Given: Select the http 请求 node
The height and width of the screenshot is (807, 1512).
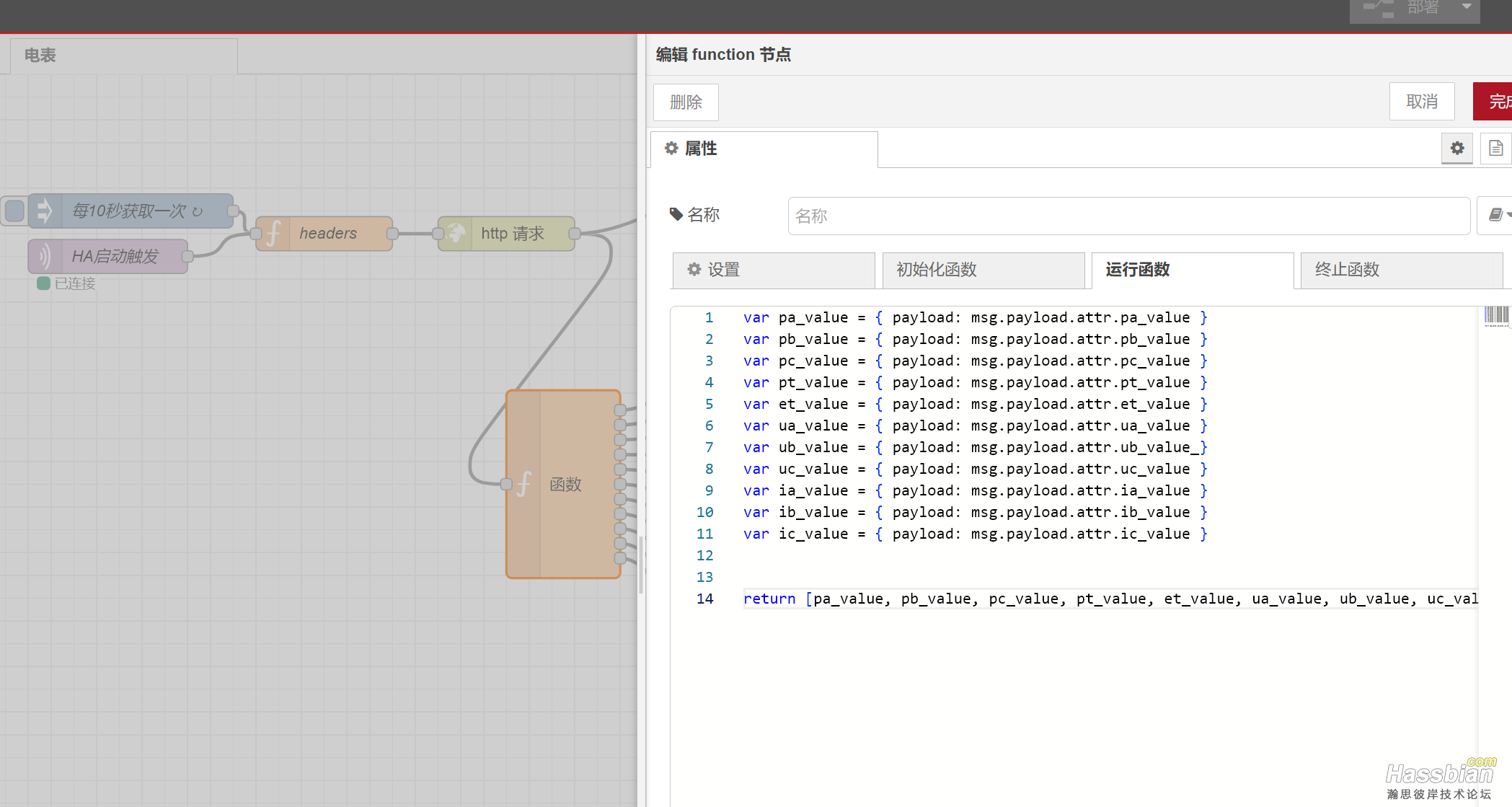Looking at the screenshot, I should [506, 233].
